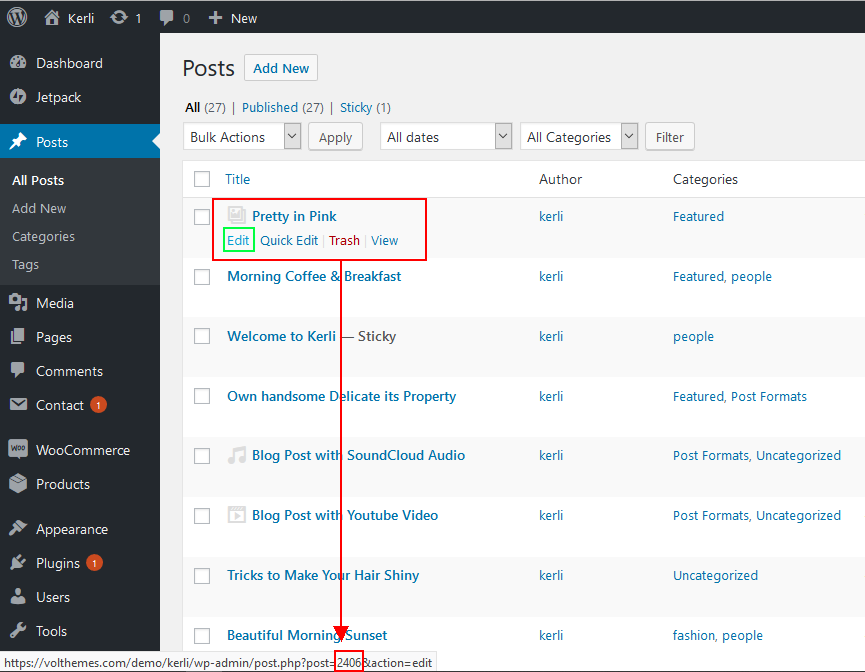Open the updates icon in admin bar
This screenshot has width=865, height=672.
pyautogui.click(x=119, y=18)
